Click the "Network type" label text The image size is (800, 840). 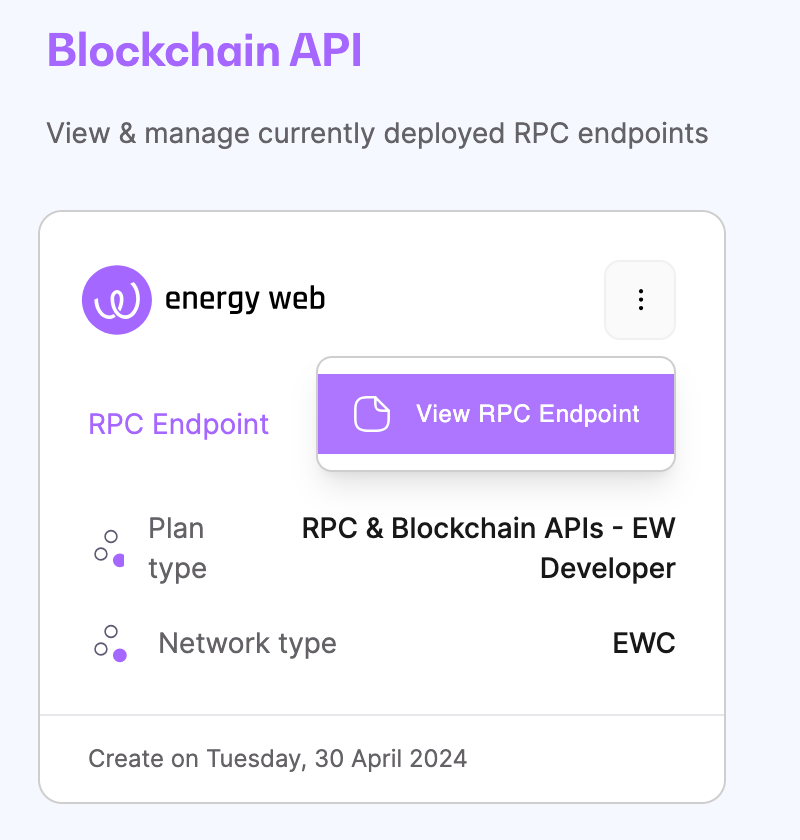[x=247, y=643]
